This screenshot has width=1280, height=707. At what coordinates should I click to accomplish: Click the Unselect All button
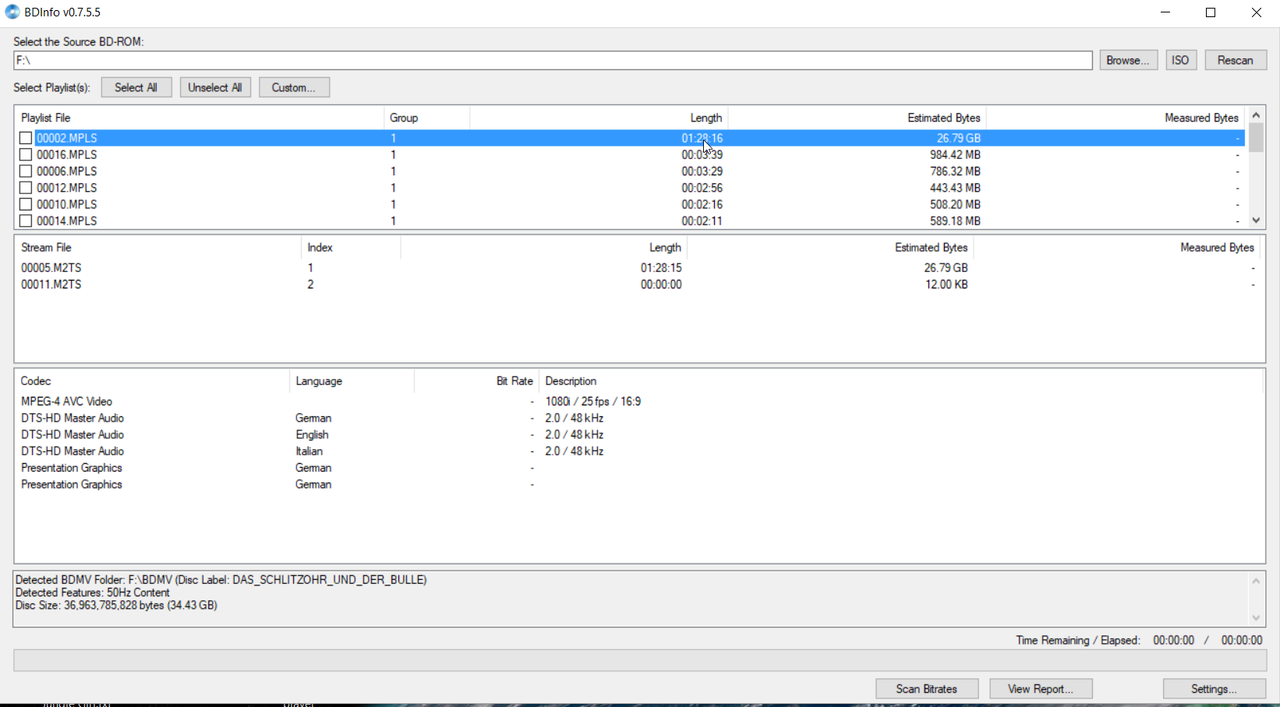[214, 87]
